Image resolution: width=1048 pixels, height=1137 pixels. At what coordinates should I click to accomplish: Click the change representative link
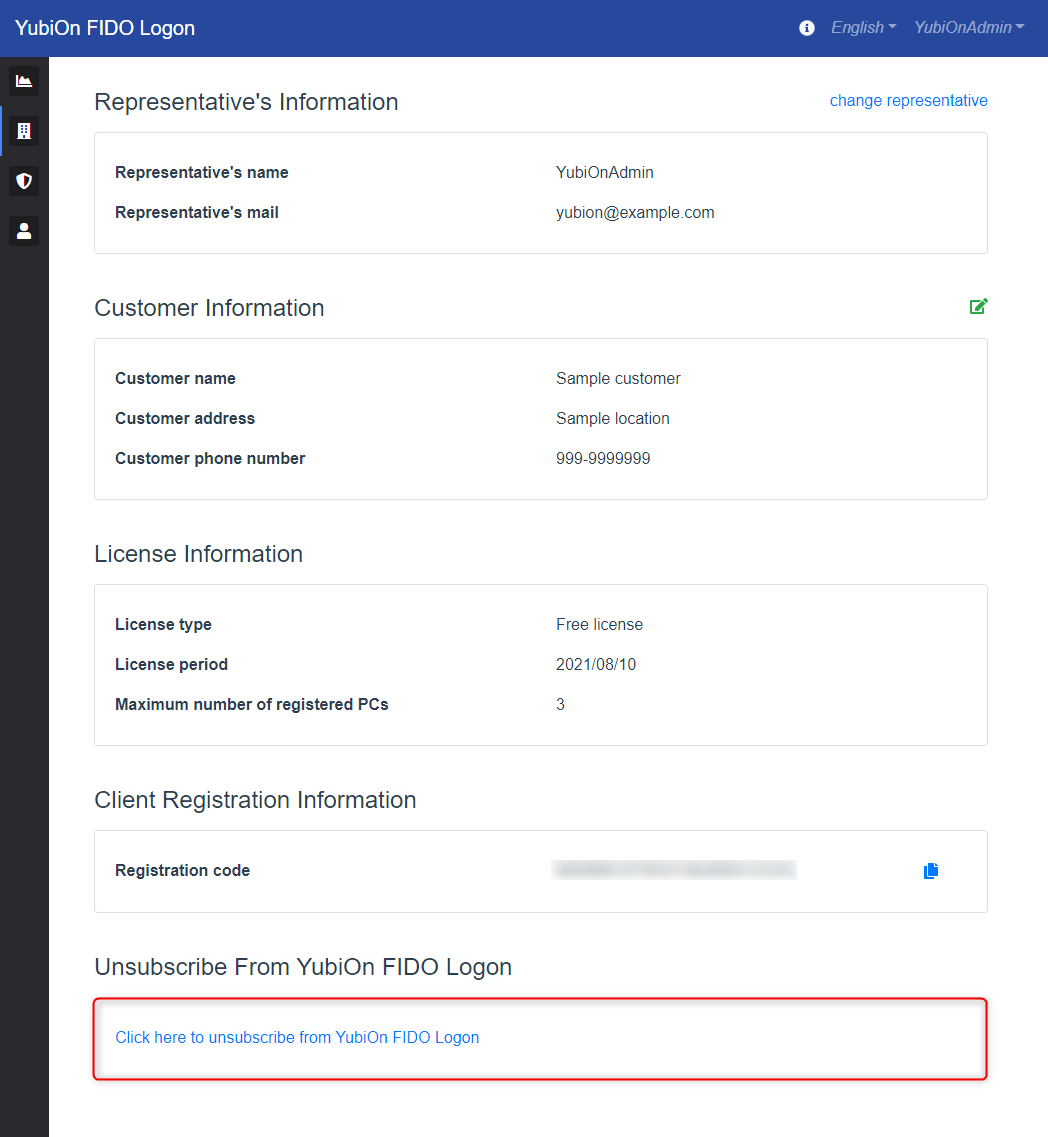click(x=909, y=101)
